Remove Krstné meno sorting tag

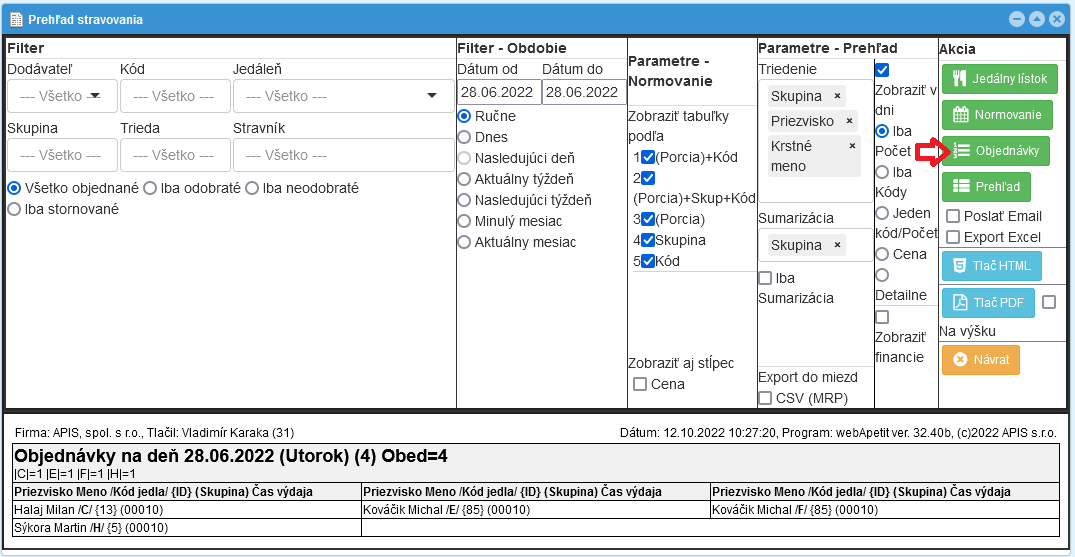click(x=852, y=145)
